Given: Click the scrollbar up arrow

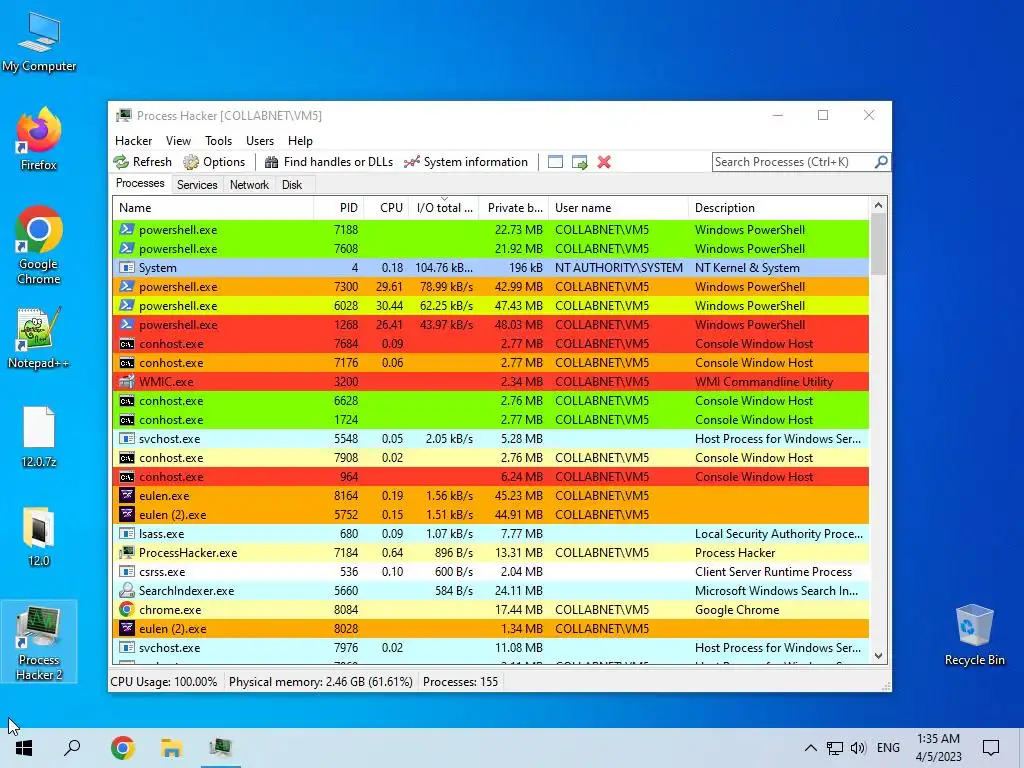Looking at the screenshot, I should [878, 205].
